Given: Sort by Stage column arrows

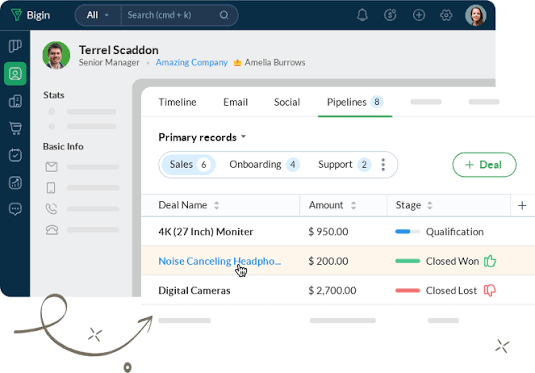Looking at the screenshot, I should 430,205.
